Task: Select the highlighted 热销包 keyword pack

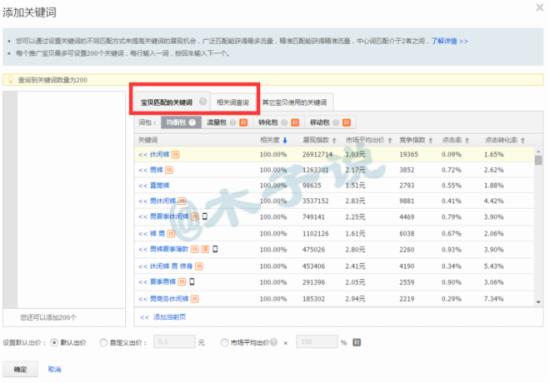Action: [181, 122]
